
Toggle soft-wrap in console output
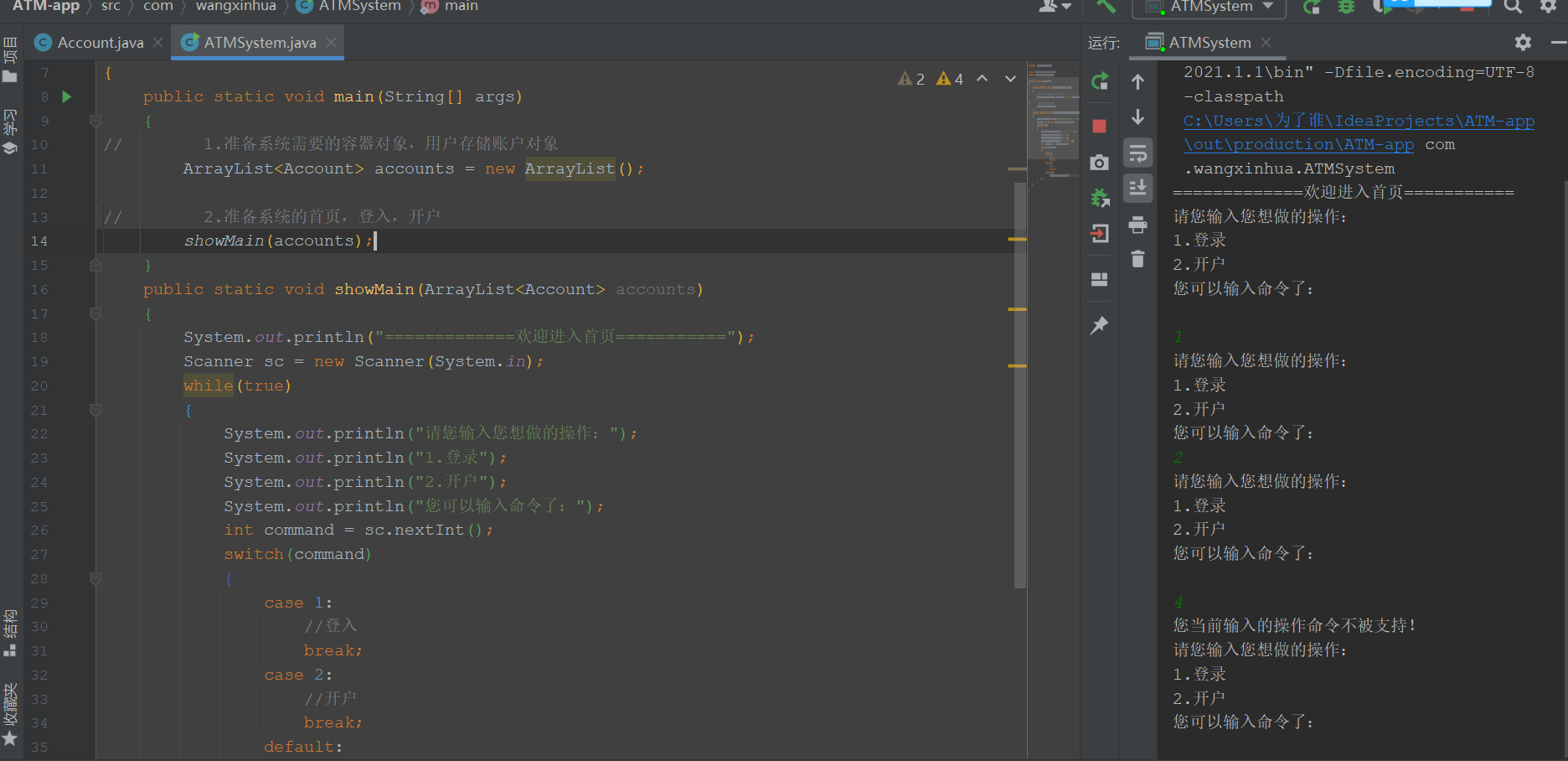[1137, 153]
